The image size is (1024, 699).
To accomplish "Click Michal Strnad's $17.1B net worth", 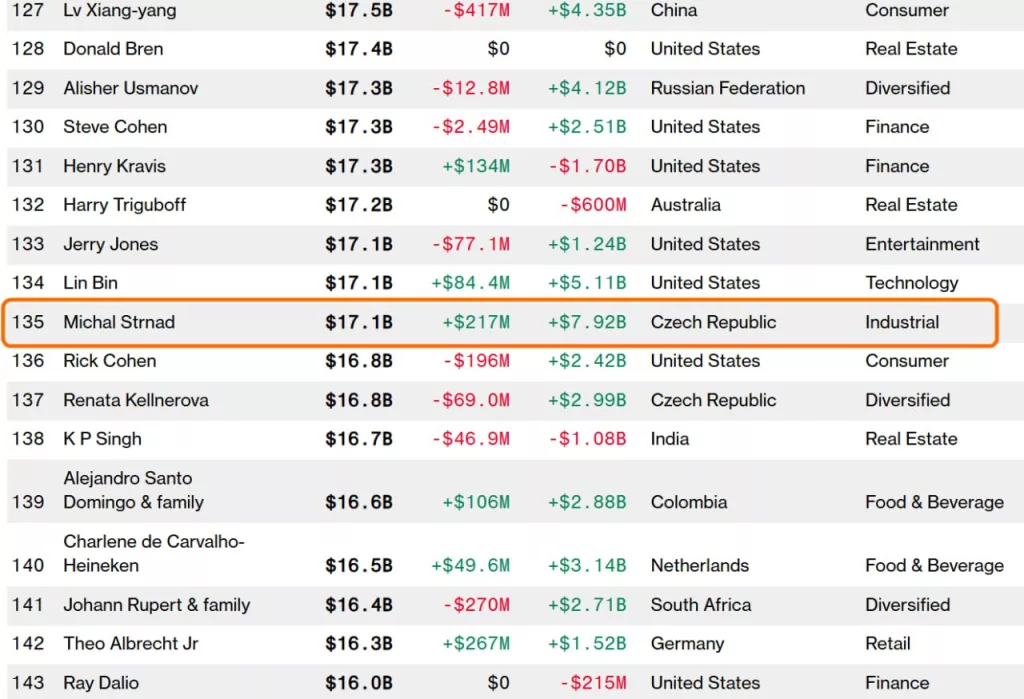I will (x=358, y=322).
